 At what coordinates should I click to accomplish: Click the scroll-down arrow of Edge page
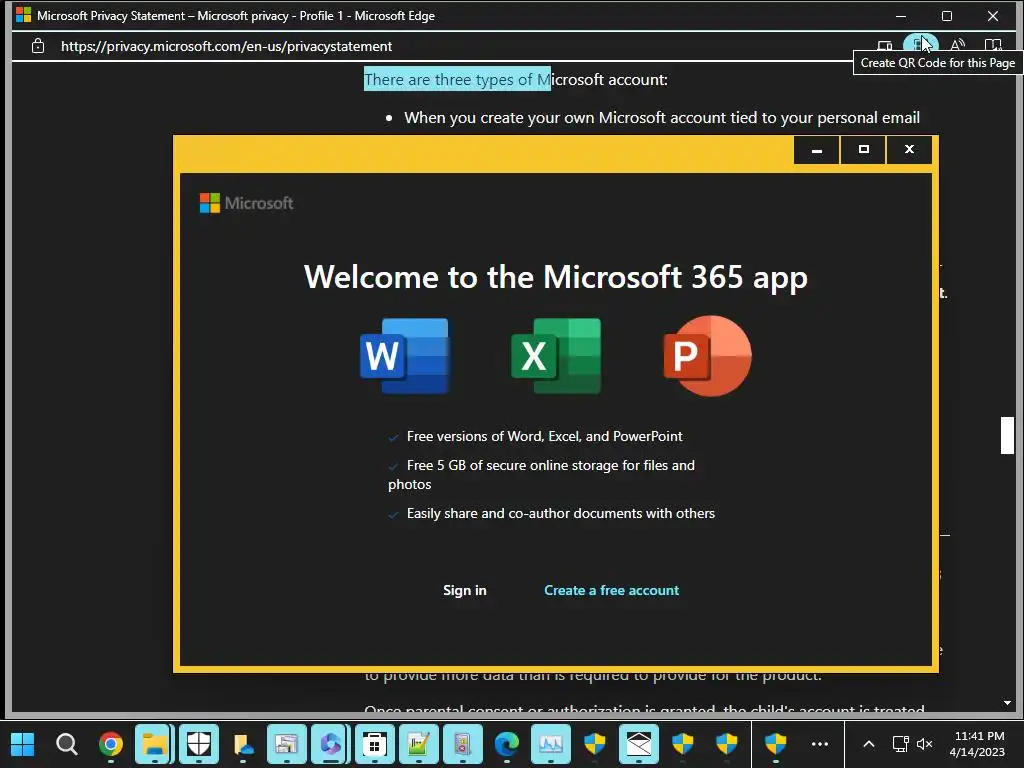point(1007,703)
